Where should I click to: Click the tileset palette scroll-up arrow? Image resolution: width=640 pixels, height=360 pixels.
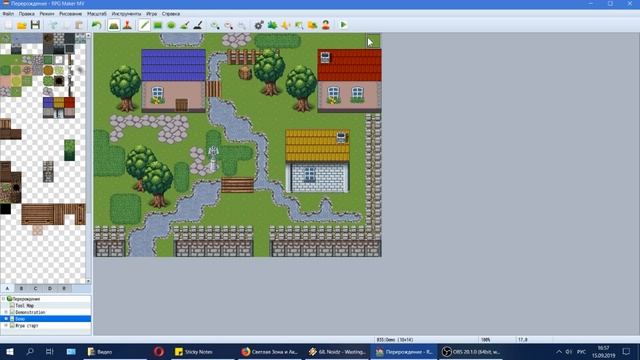pyautogui.click(x=88, y=36)
